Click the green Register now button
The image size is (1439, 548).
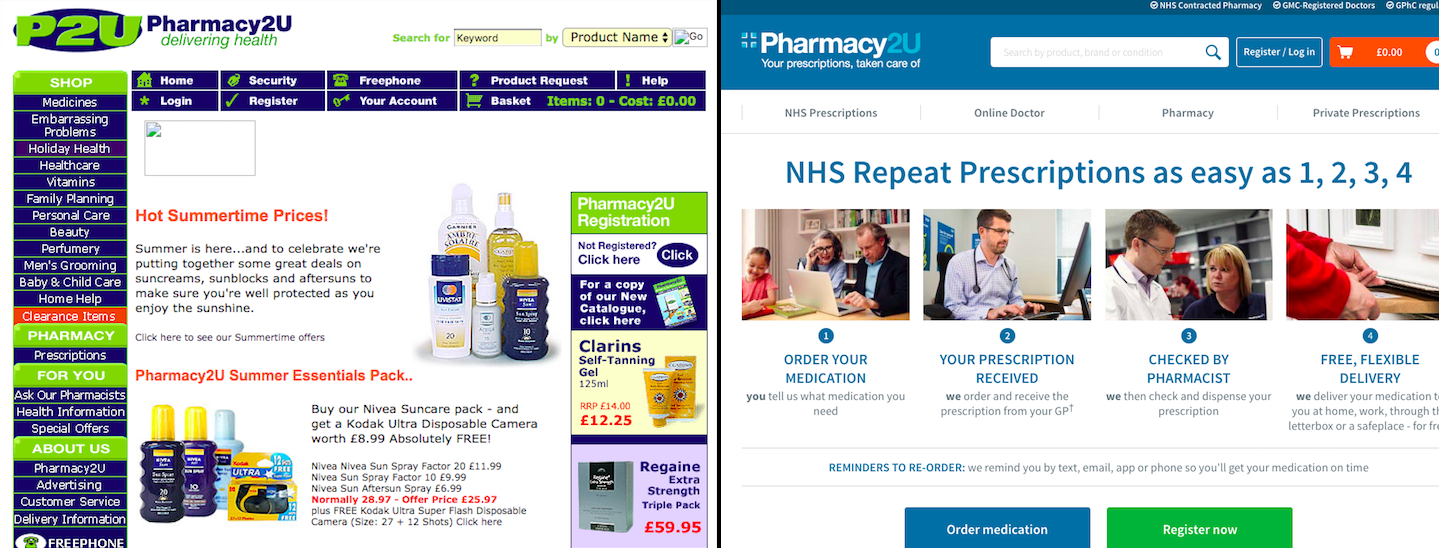click(1199, 528)
